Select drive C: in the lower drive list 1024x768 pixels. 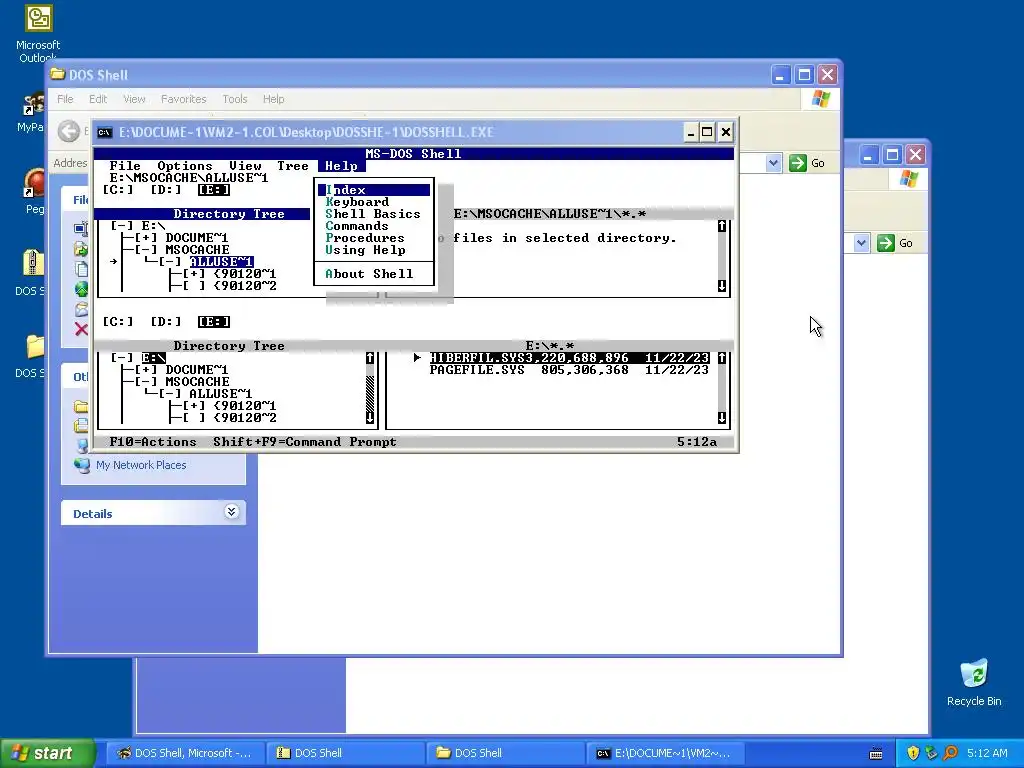coord(118,322)
